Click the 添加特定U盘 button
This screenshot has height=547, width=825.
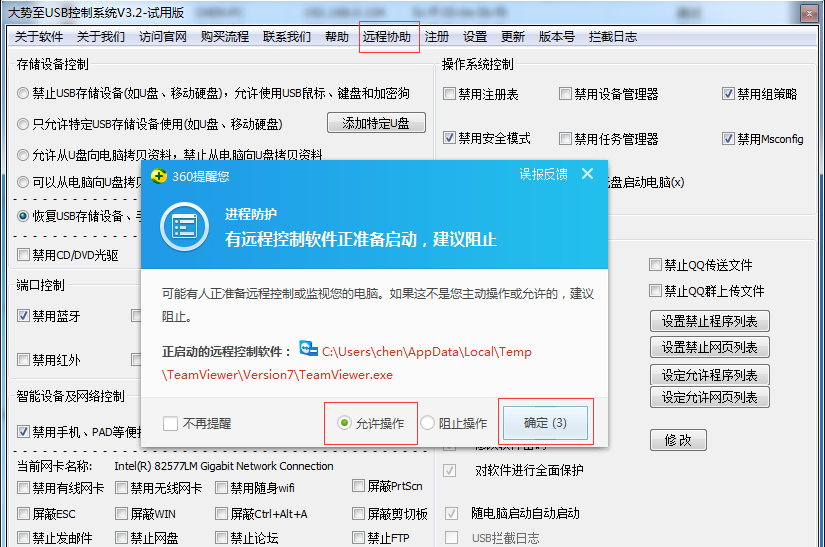(x=376, y=123)
